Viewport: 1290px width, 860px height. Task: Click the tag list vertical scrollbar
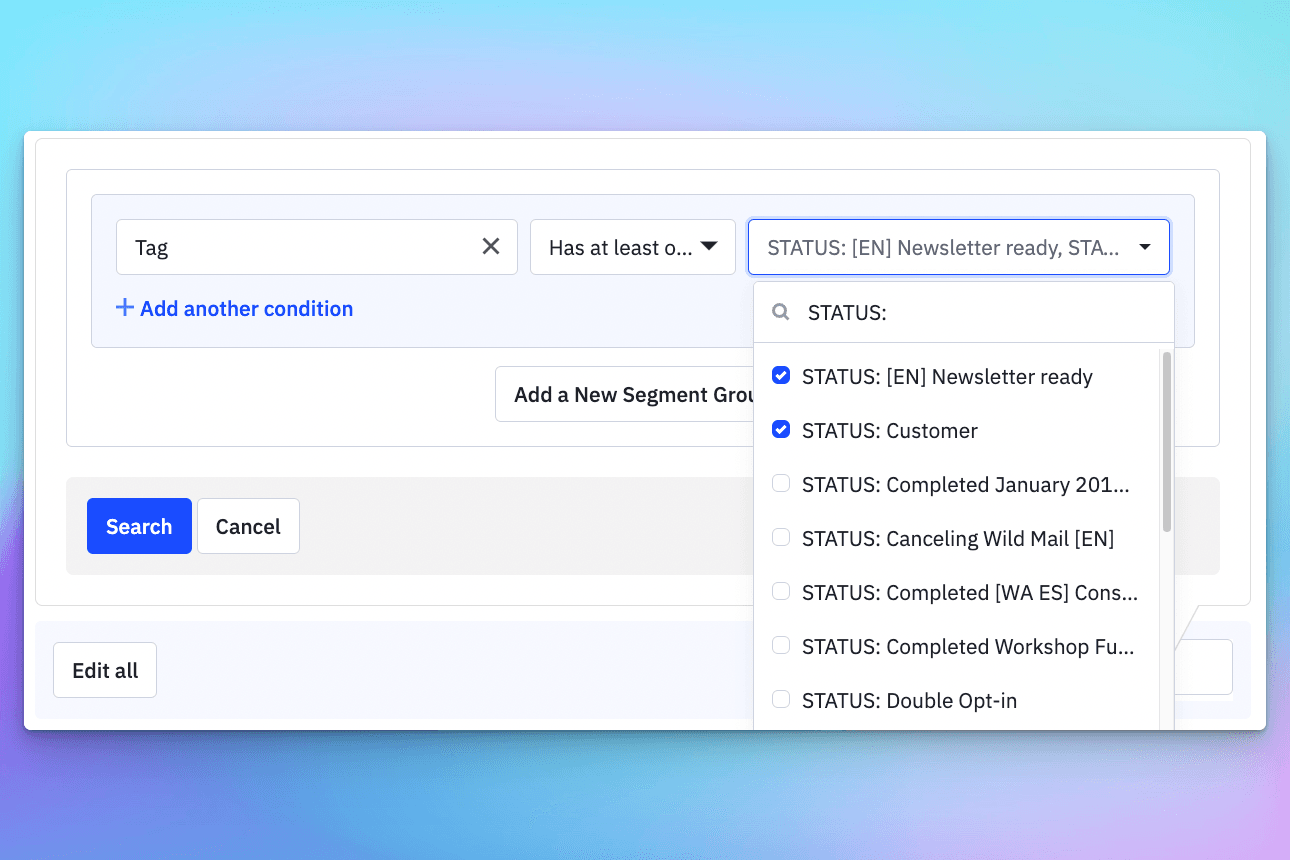coord(1167,442)
